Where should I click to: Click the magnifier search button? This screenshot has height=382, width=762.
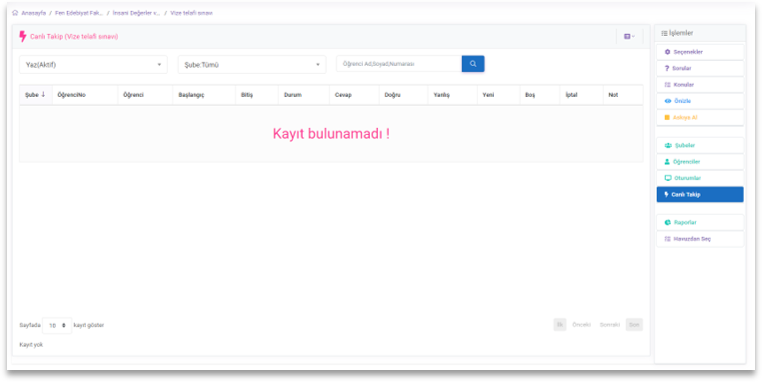[x=473, y=64]
